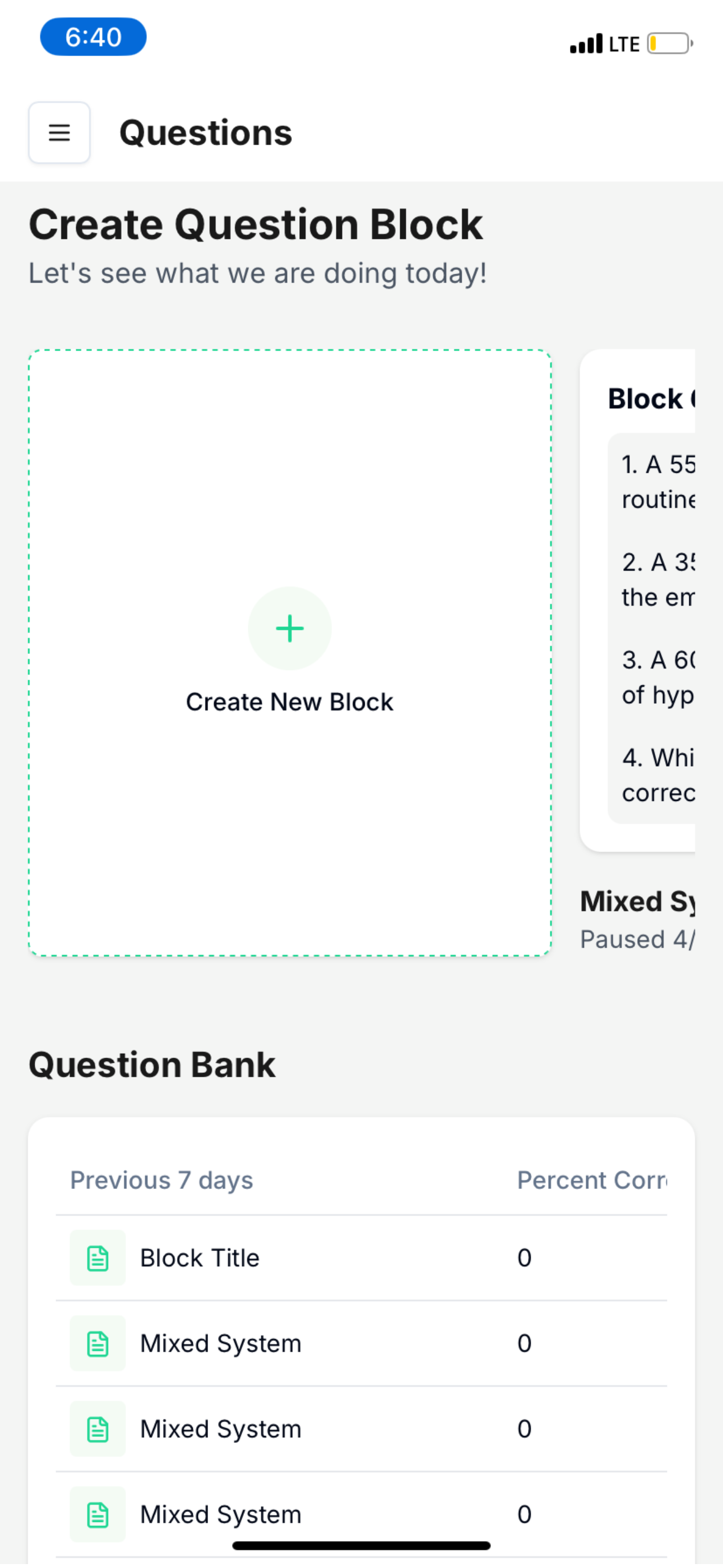Open the partially visible Block card
Viewport: 723px width, 1568px height.
tap(637, 600)
